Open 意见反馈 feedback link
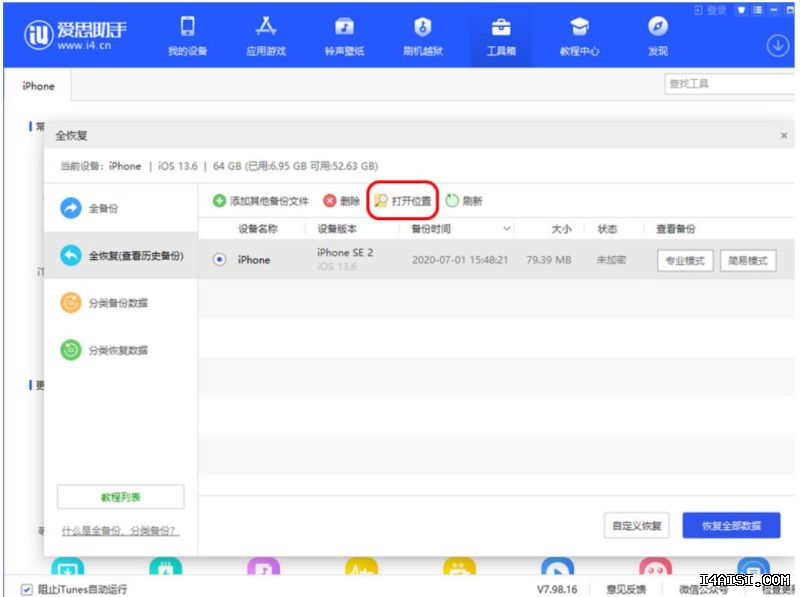 pos(626,589)
